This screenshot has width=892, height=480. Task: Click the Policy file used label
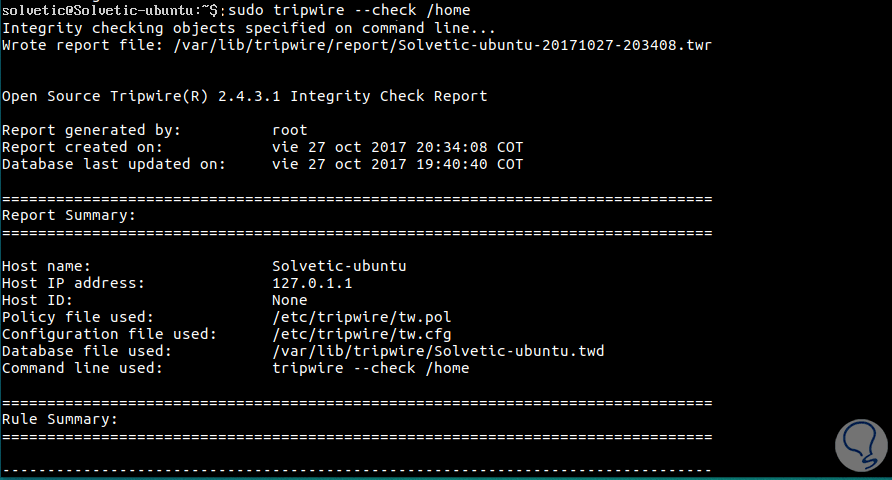coord(77,317)
